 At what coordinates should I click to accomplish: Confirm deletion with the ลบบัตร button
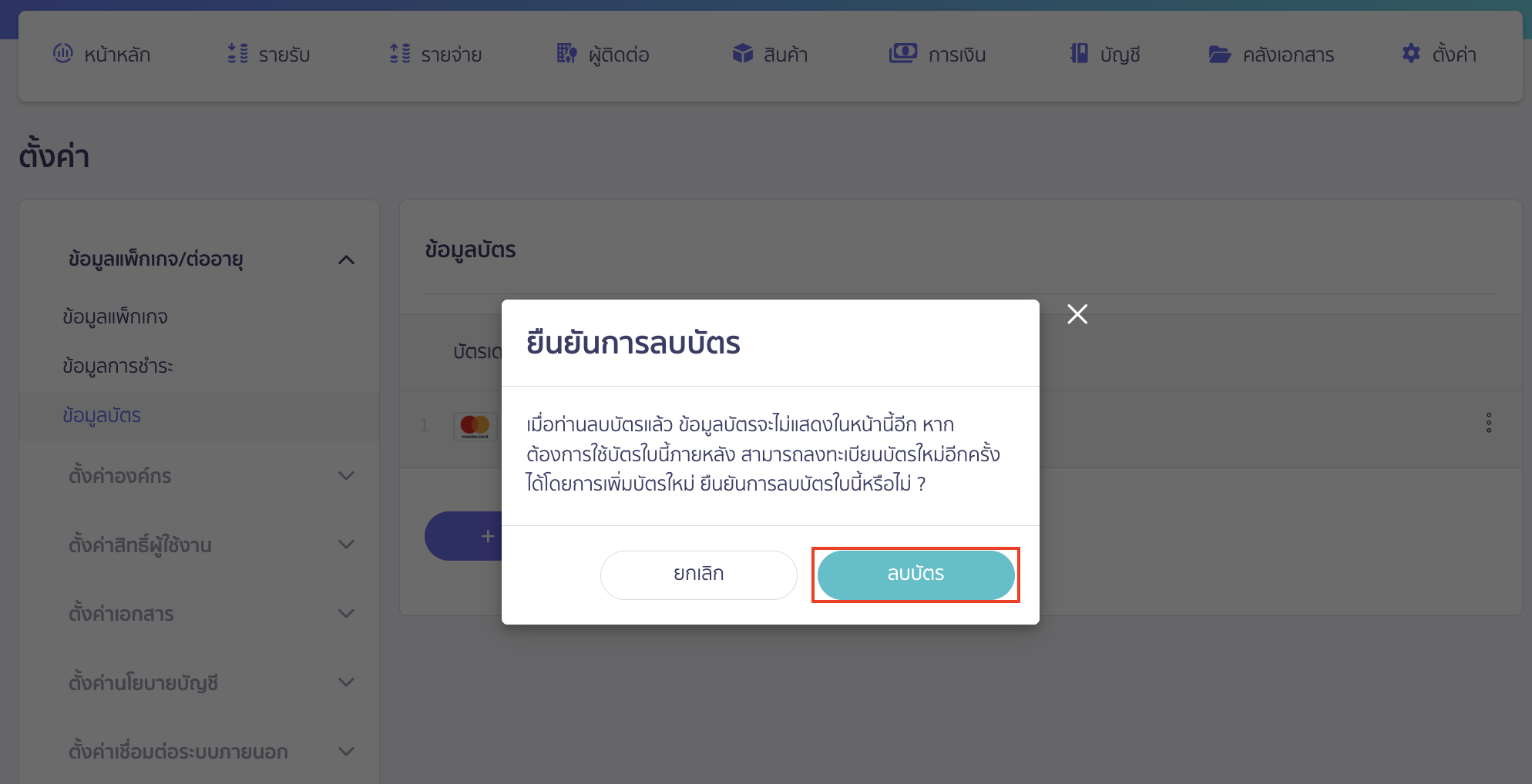[916, 574]
